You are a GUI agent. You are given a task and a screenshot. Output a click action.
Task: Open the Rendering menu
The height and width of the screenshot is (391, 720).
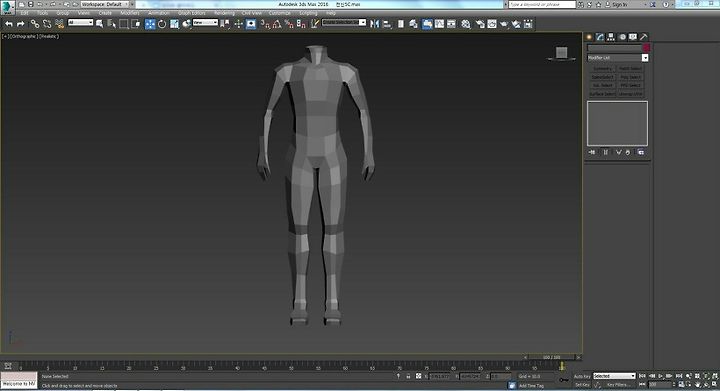tap(225, 13)
